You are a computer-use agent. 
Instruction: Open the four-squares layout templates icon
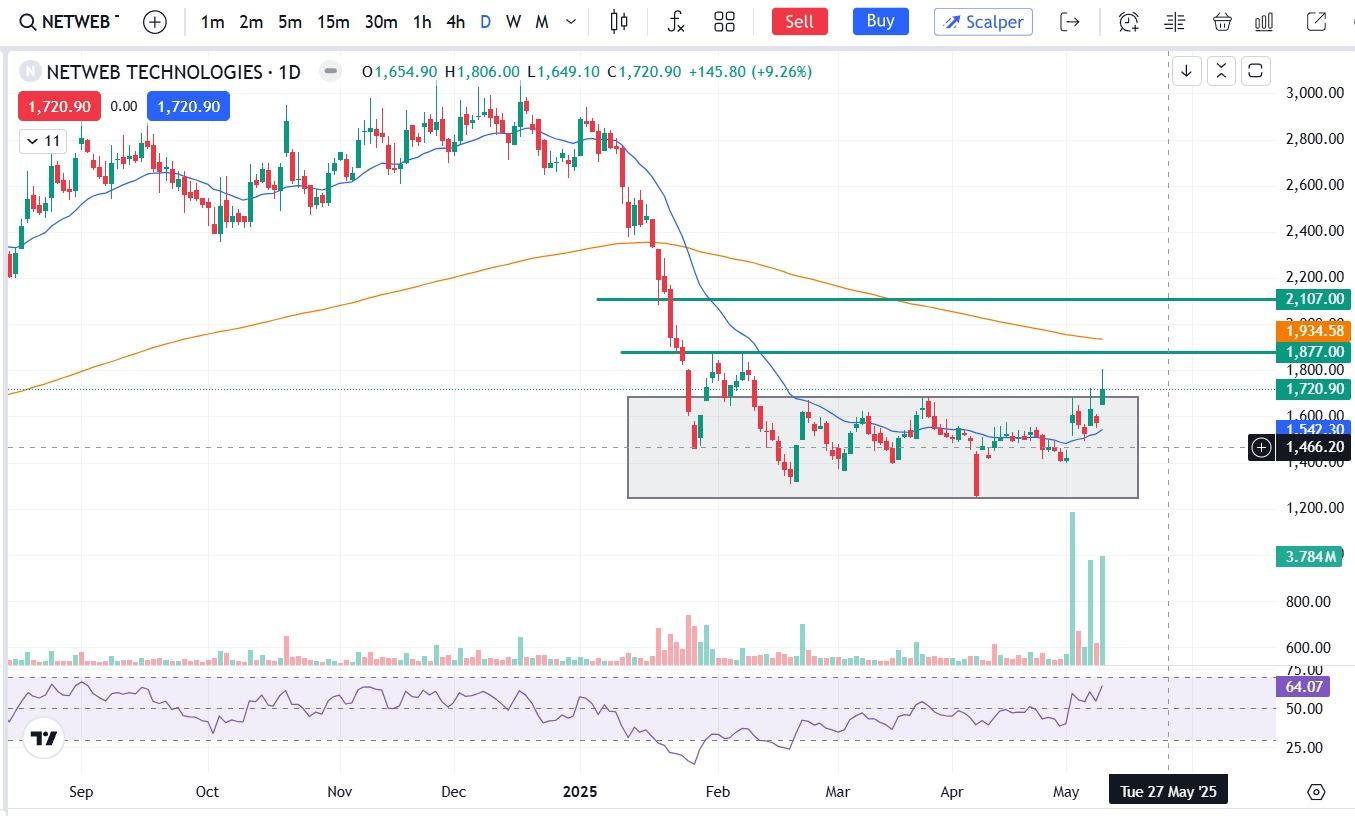tap(725, 21)
